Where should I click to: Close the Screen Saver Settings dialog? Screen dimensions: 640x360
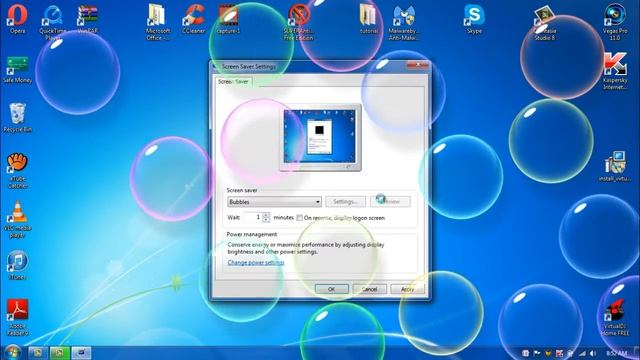pyautogui.click(x=417, y=65)
